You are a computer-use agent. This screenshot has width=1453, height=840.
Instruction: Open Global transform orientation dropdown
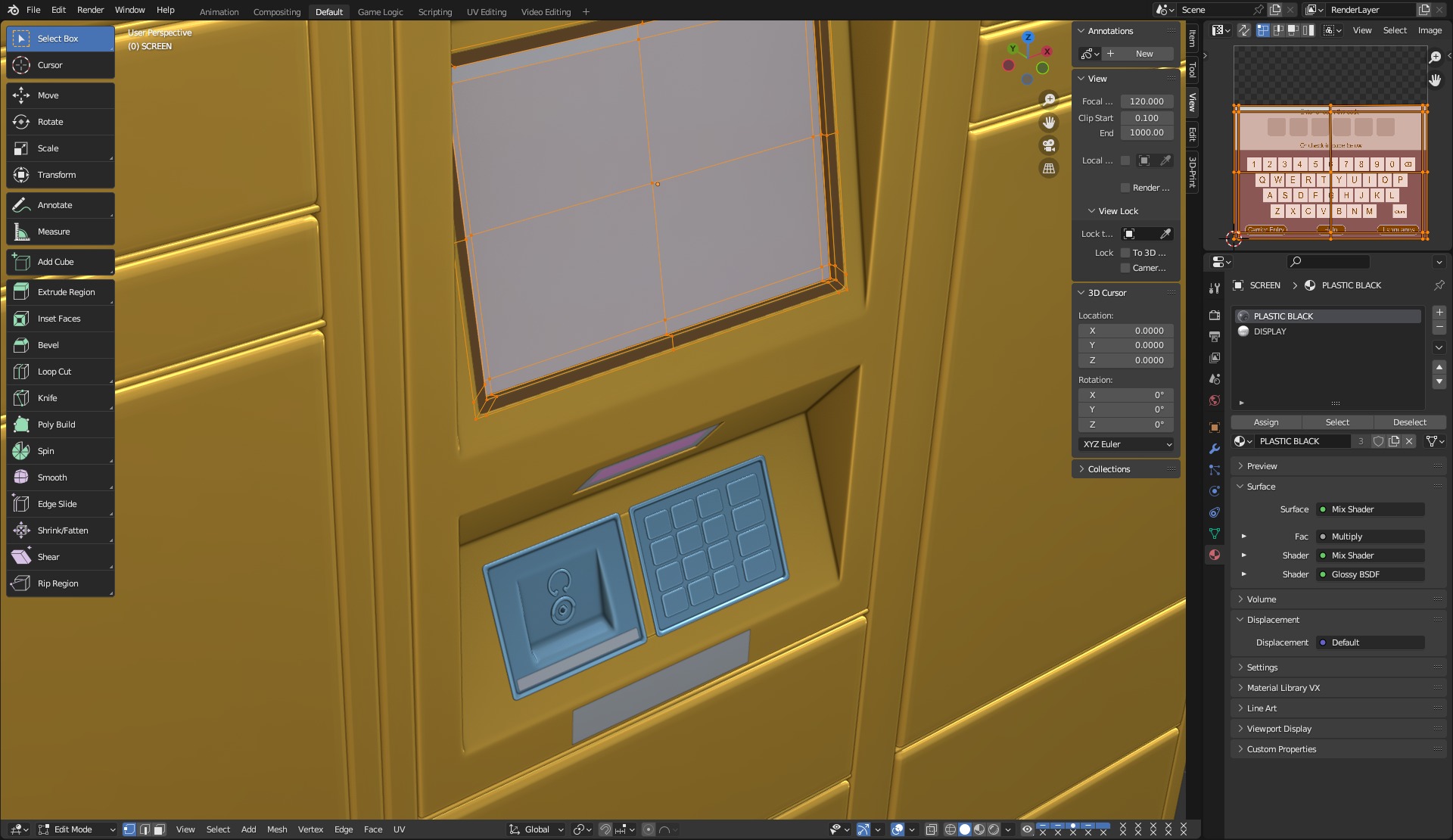coord(537,829)
